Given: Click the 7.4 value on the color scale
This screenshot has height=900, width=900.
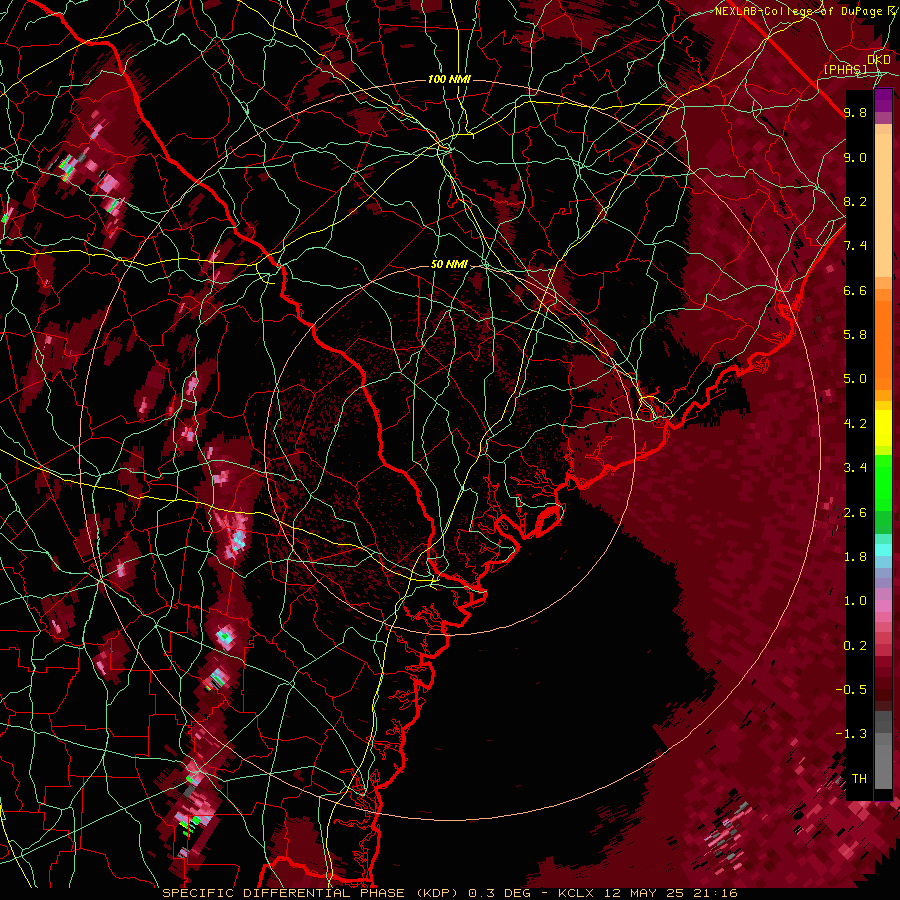Looking at the screenshot, I should click(x=855, y=246).
